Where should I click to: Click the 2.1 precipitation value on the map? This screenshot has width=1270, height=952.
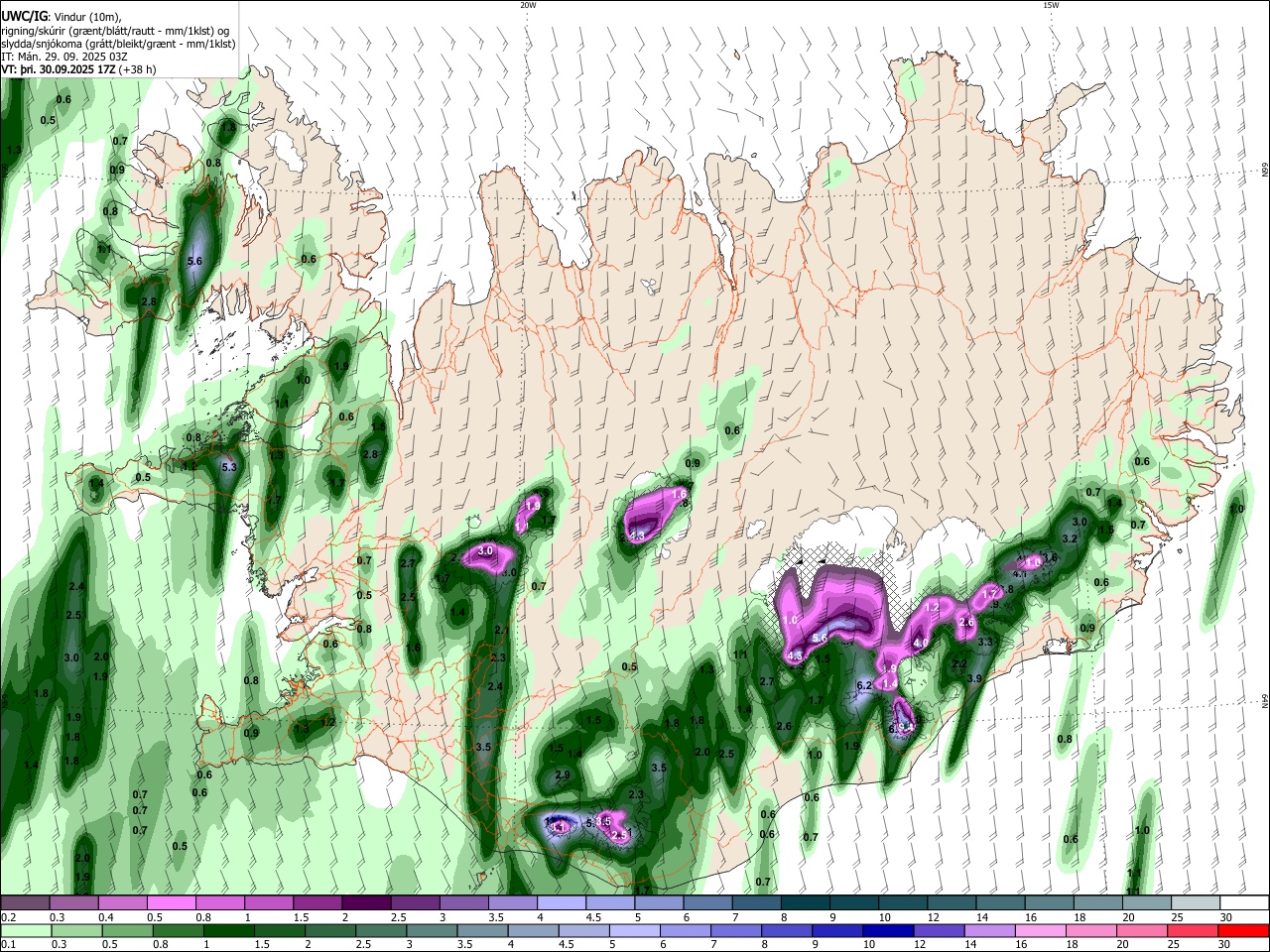(501, 631)
